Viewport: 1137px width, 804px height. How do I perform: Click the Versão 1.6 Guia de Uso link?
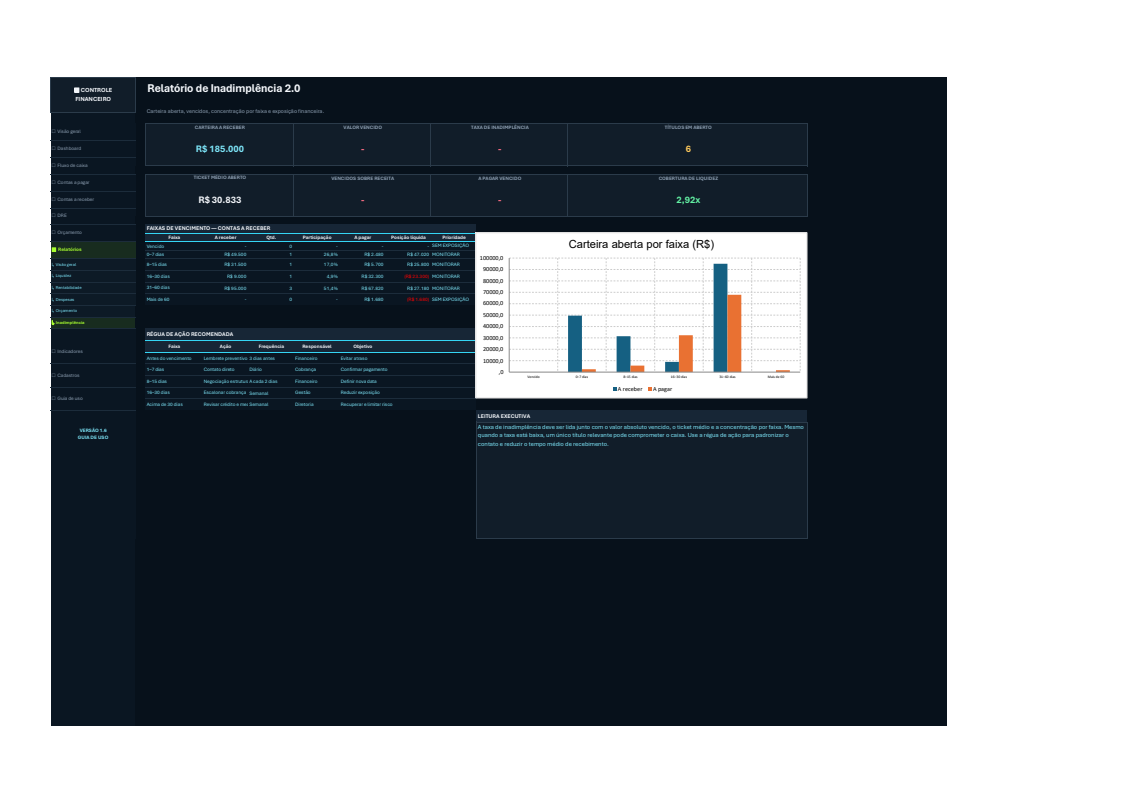click(93, 434)
